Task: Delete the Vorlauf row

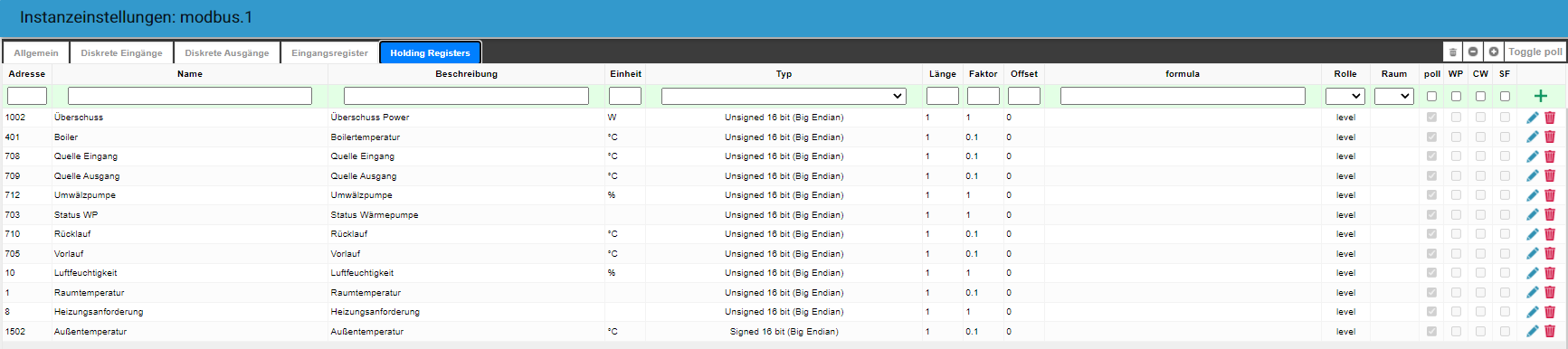Action: [x=1550, y=253]
